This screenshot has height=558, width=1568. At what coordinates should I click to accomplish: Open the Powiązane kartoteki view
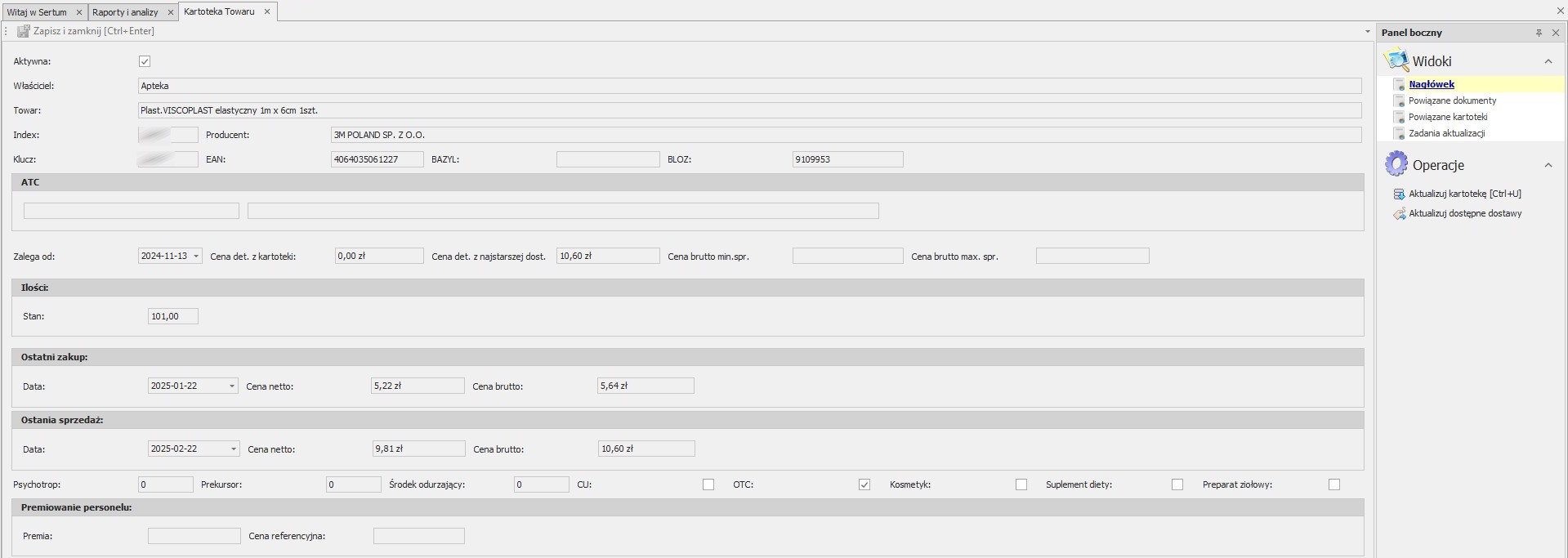tap(1448, 117)
